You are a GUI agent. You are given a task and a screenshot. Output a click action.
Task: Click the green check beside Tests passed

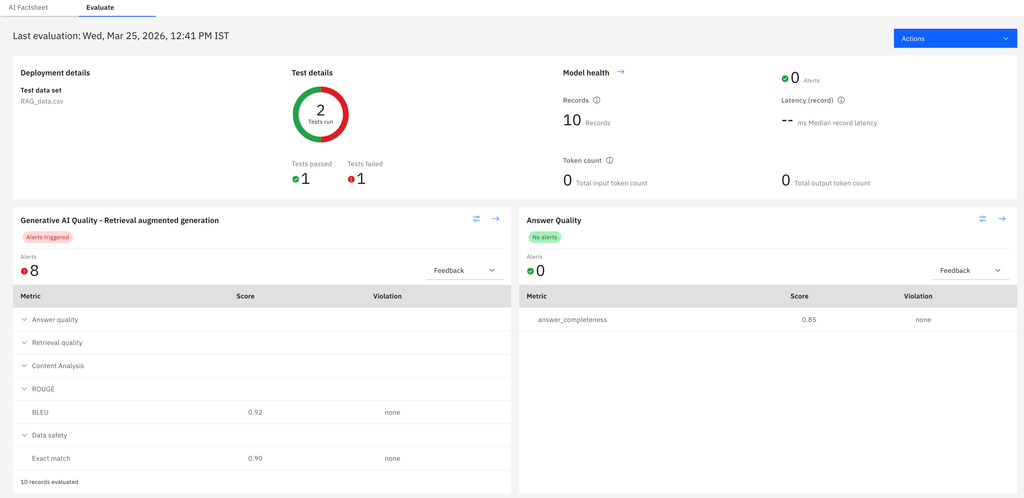(x=295, y=179)
